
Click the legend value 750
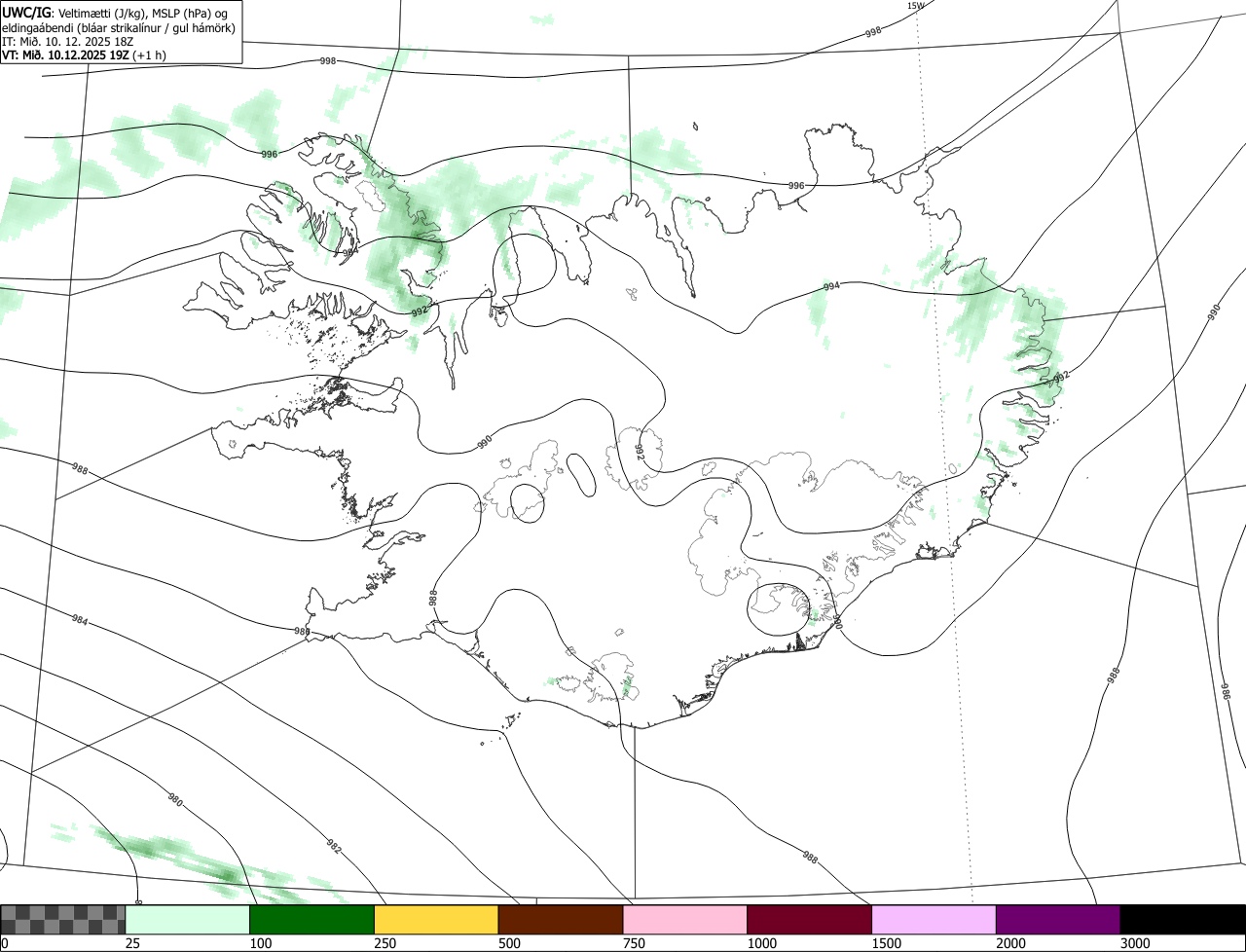635,943
